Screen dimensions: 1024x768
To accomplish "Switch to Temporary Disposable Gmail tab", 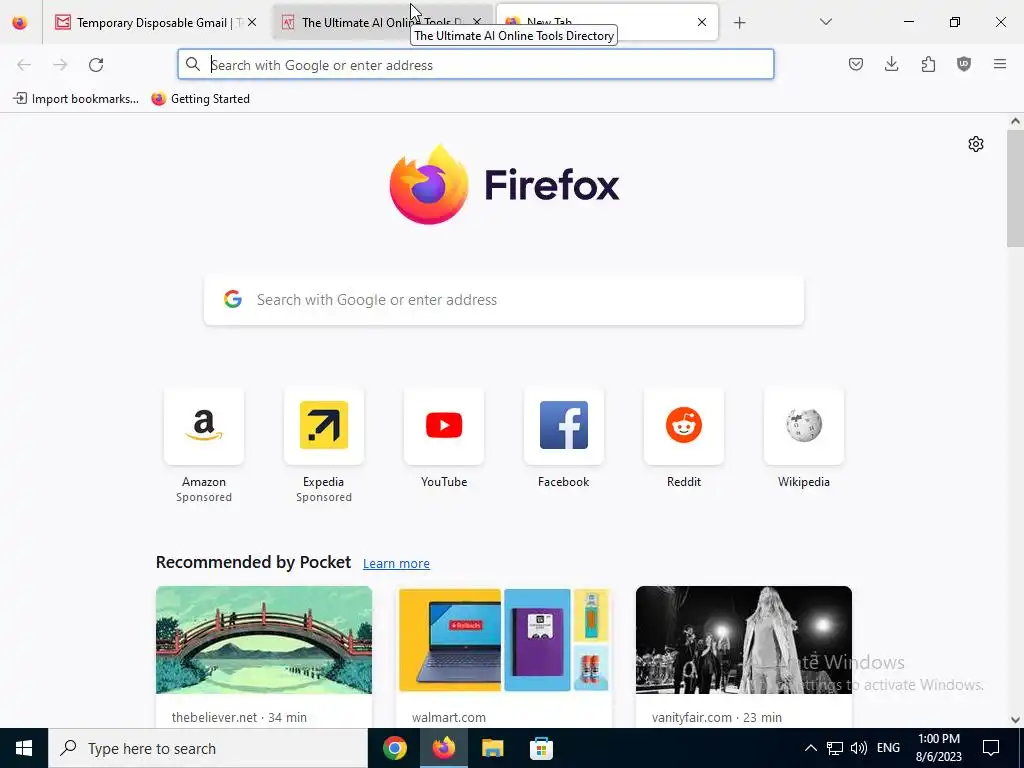I will pos(155,22).
